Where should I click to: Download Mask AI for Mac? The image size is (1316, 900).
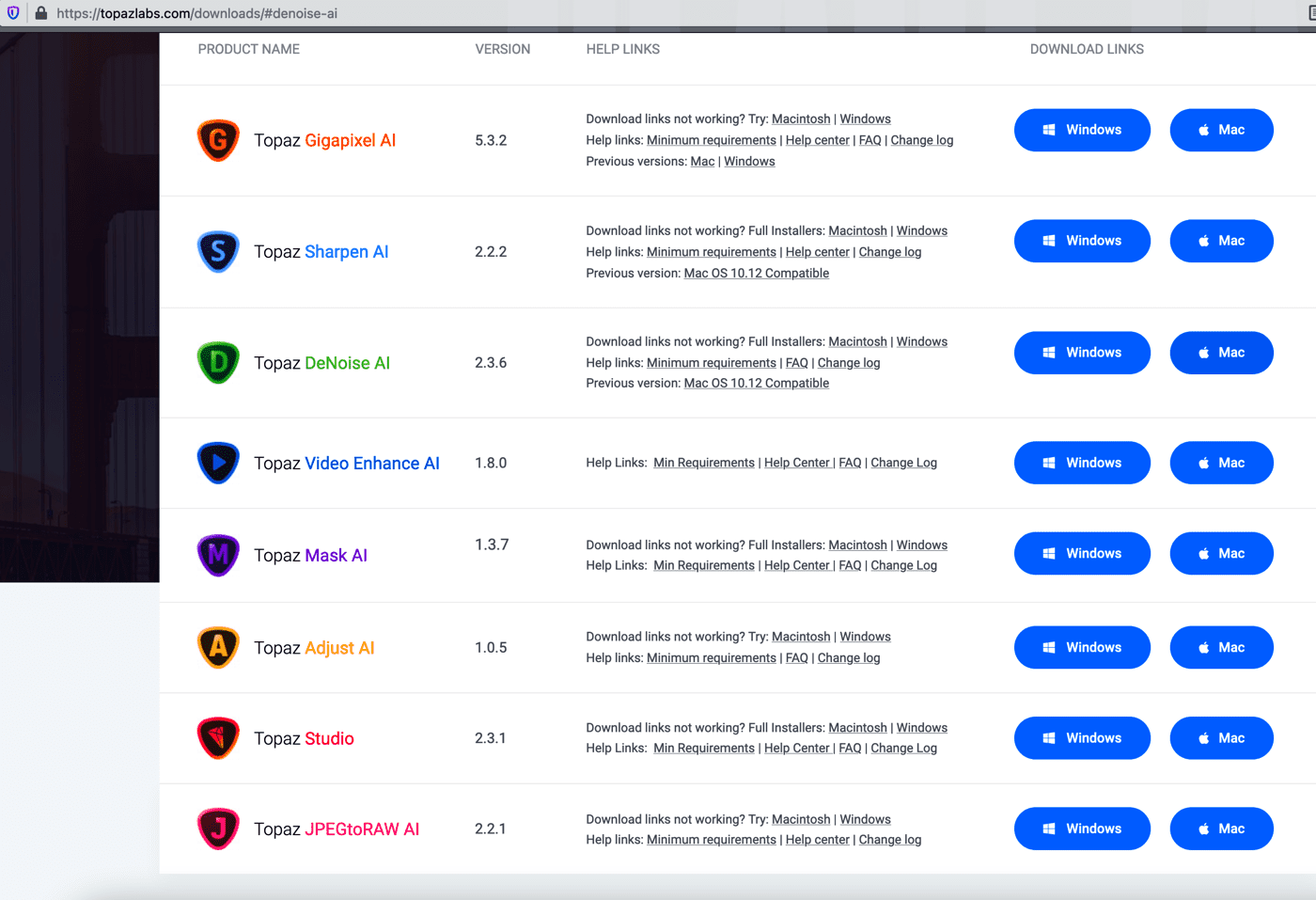click(1221, 554)
